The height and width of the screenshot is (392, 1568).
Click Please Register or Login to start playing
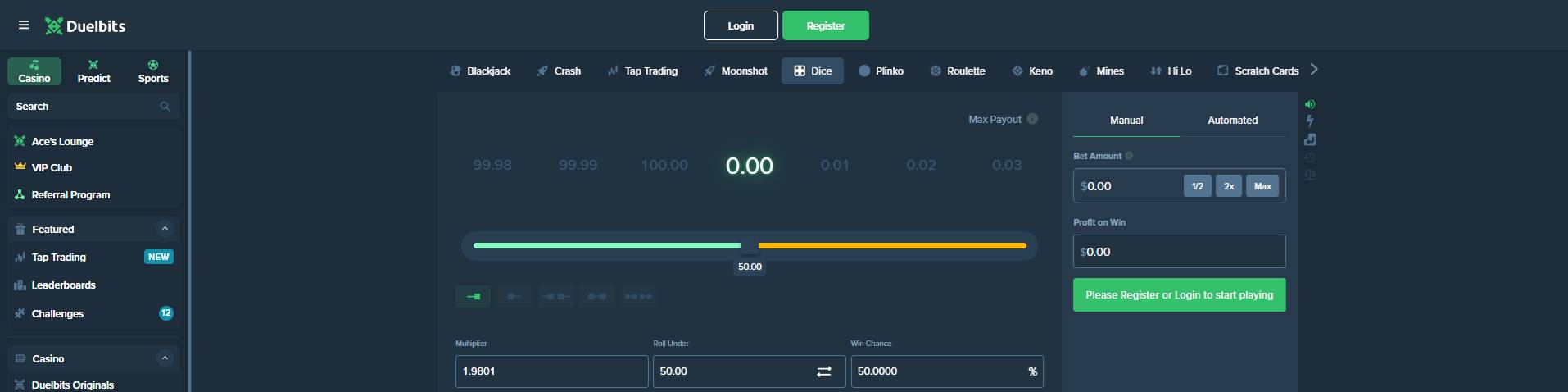[1180, 295]
